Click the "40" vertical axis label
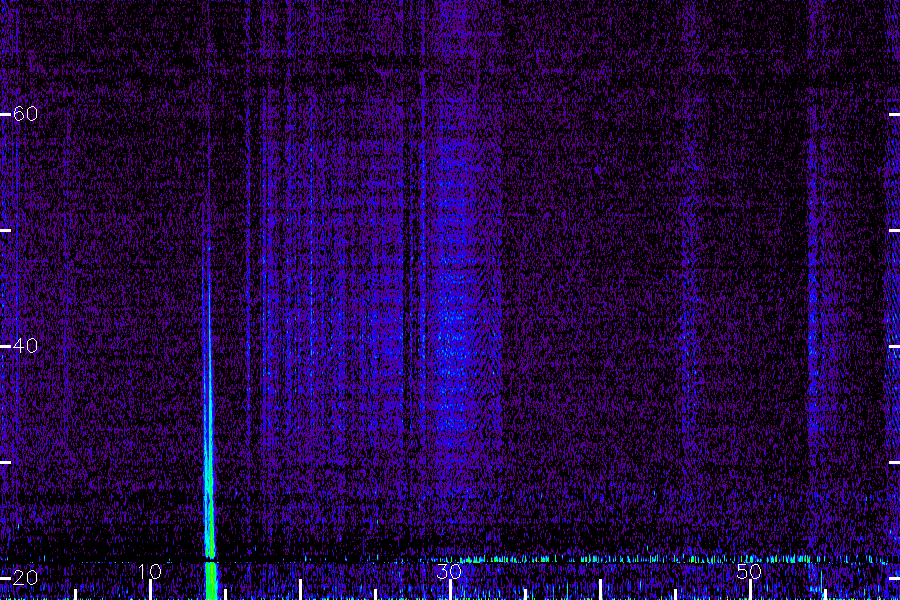The image size is (900, 600). (25, 346)
